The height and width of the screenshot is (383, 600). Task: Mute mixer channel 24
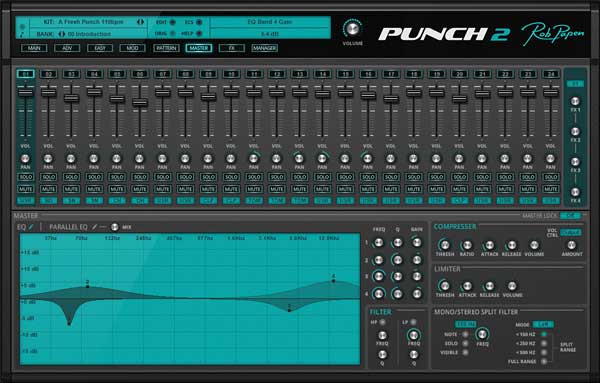[x=550, y=189]
